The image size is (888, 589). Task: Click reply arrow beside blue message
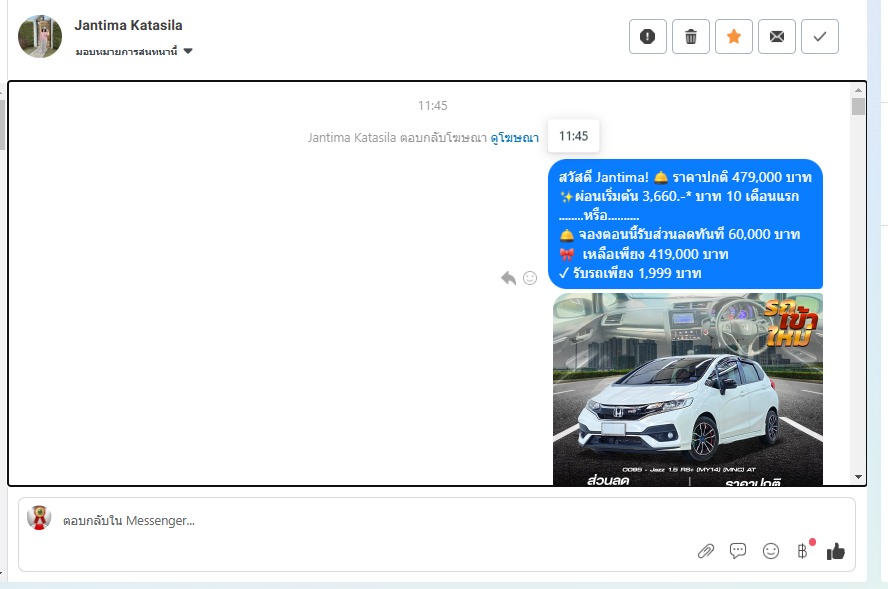pyautogui.click(x=509, y=278)
